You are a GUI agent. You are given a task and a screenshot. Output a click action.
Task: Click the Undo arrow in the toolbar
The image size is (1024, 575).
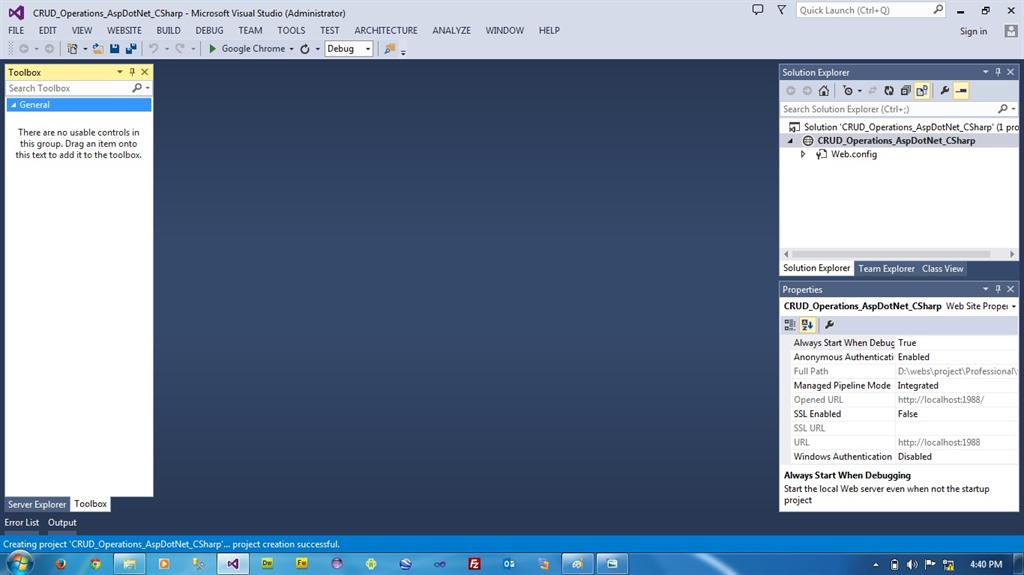[x=153, y=48]
